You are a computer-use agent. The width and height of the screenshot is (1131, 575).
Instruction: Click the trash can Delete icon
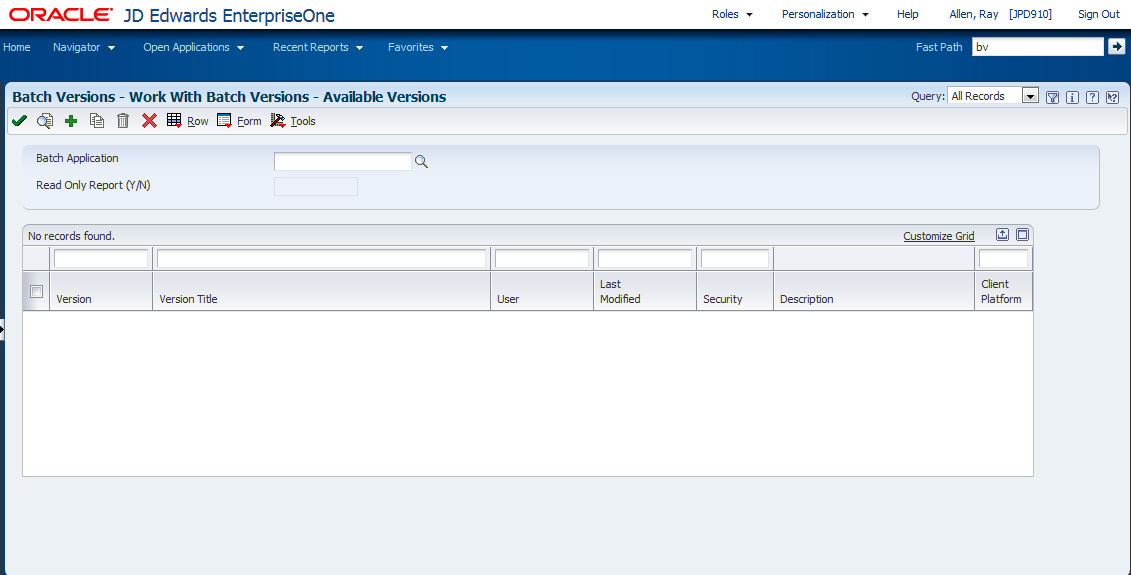tap(123, 120)
